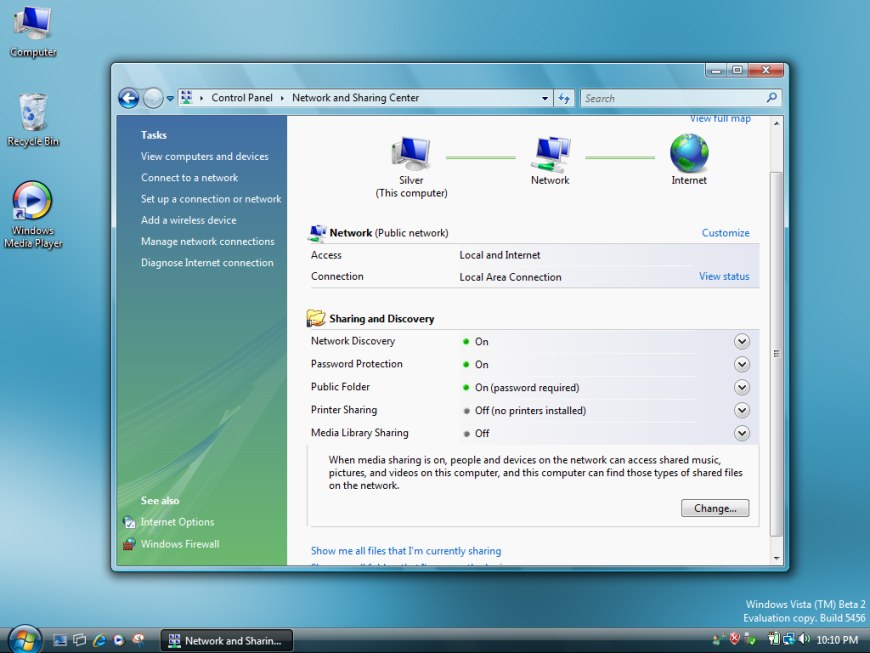Open the Start menu orb
Viewport: 870px width, 653px height.
(x=25, y=640)
